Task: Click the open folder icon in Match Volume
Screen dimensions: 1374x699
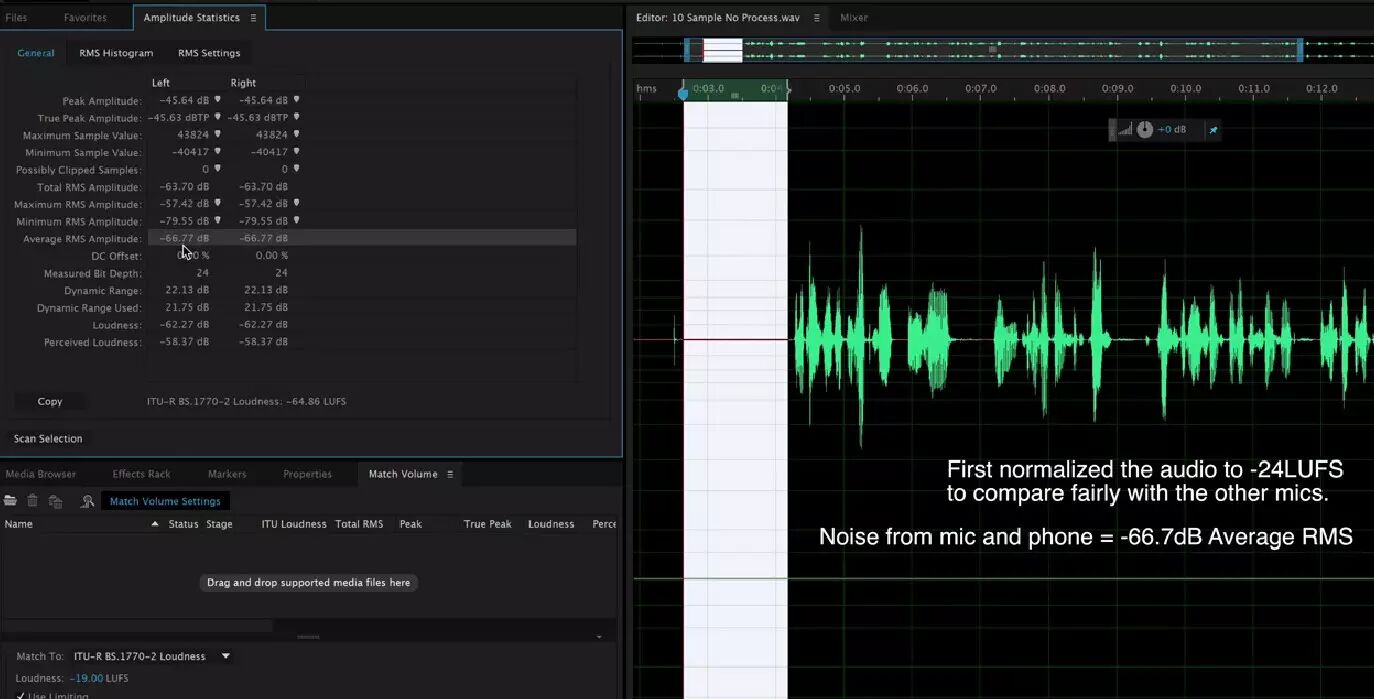Action: point(11,501)
